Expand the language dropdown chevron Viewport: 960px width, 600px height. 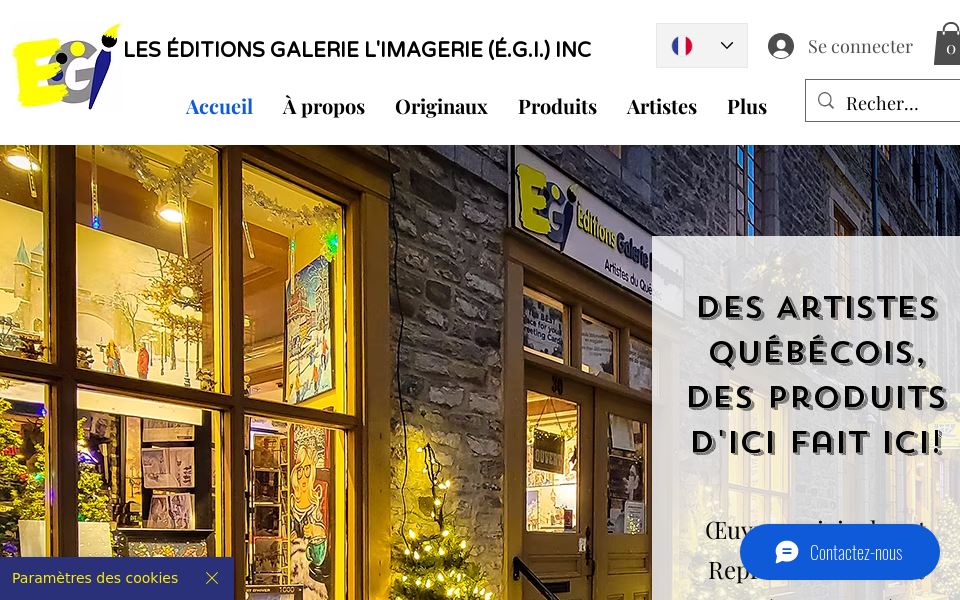pos(727,45)
